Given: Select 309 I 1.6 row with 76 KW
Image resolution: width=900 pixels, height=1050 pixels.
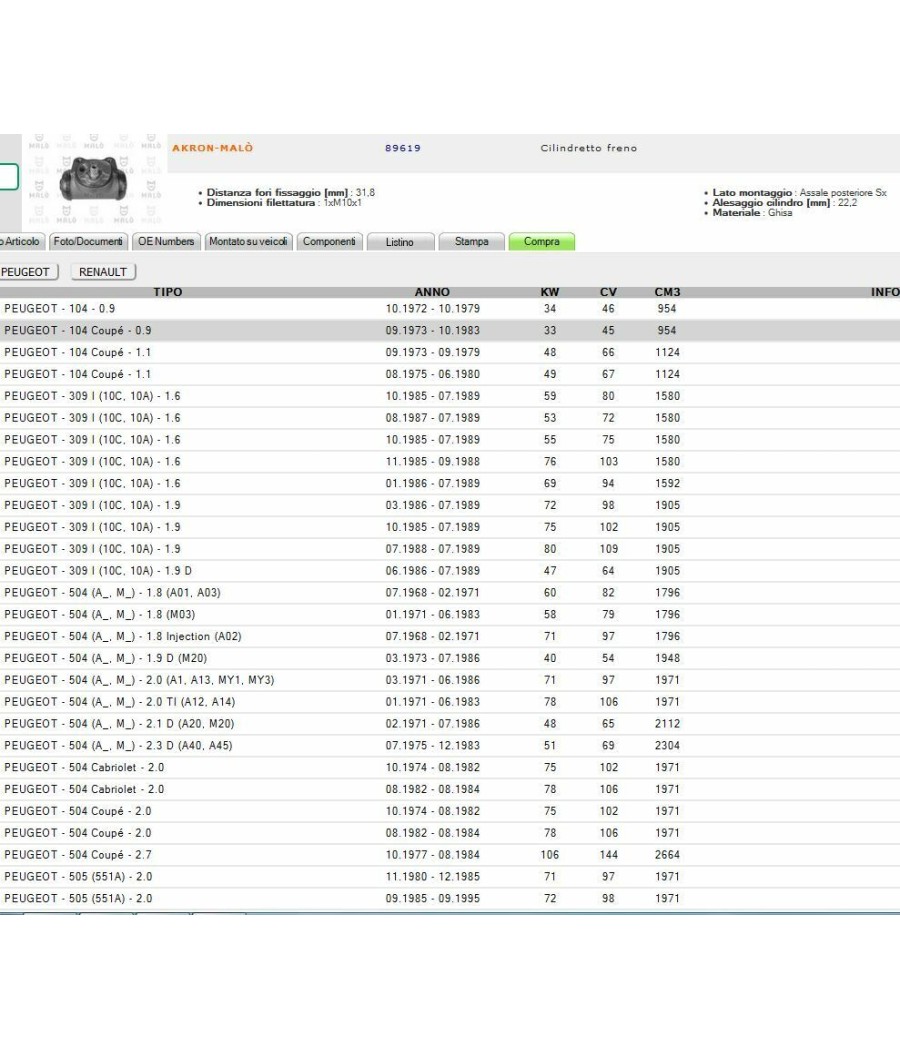Looking at the screenshot, I should point(450,461).
